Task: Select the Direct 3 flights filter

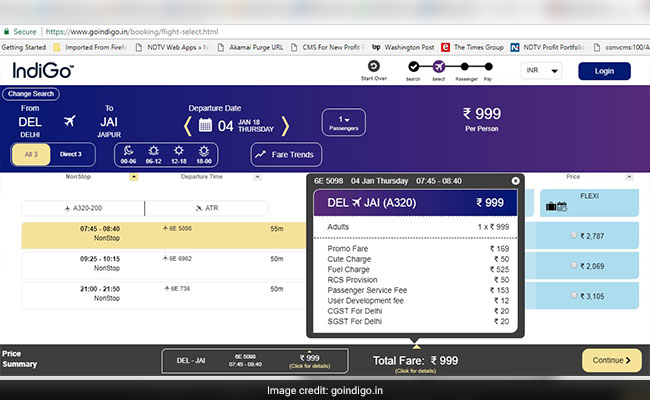Action: (71, 154)
